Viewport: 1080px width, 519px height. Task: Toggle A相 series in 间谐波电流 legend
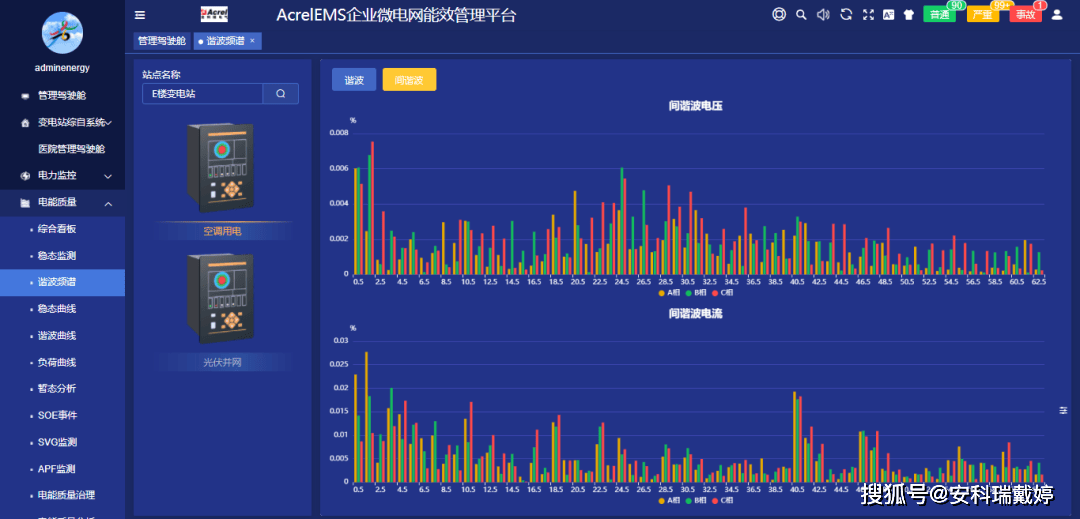click(x=668, y=500)
